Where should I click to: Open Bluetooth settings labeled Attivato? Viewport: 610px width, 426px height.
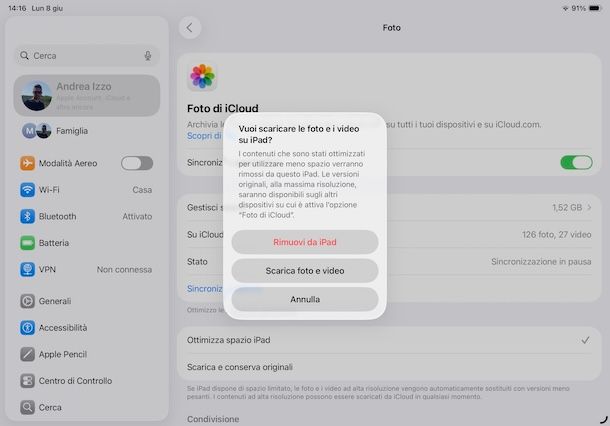tap(87, 216)
